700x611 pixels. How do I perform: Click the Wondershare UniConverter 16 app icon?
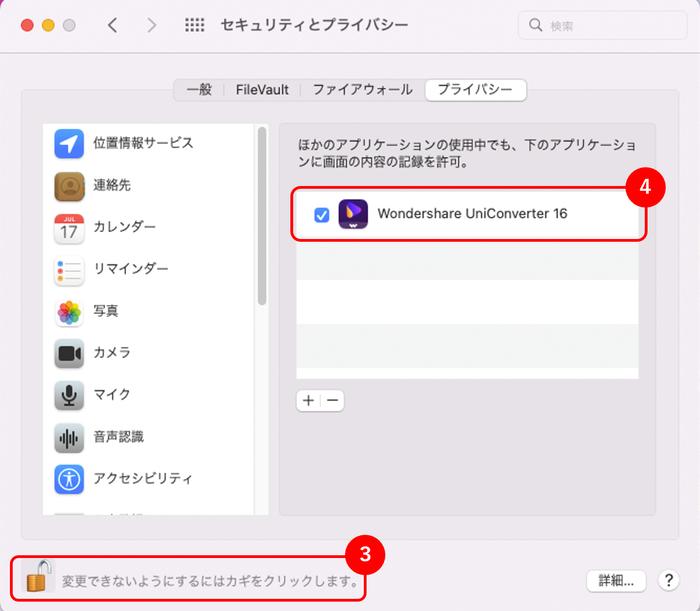(353, 214)
